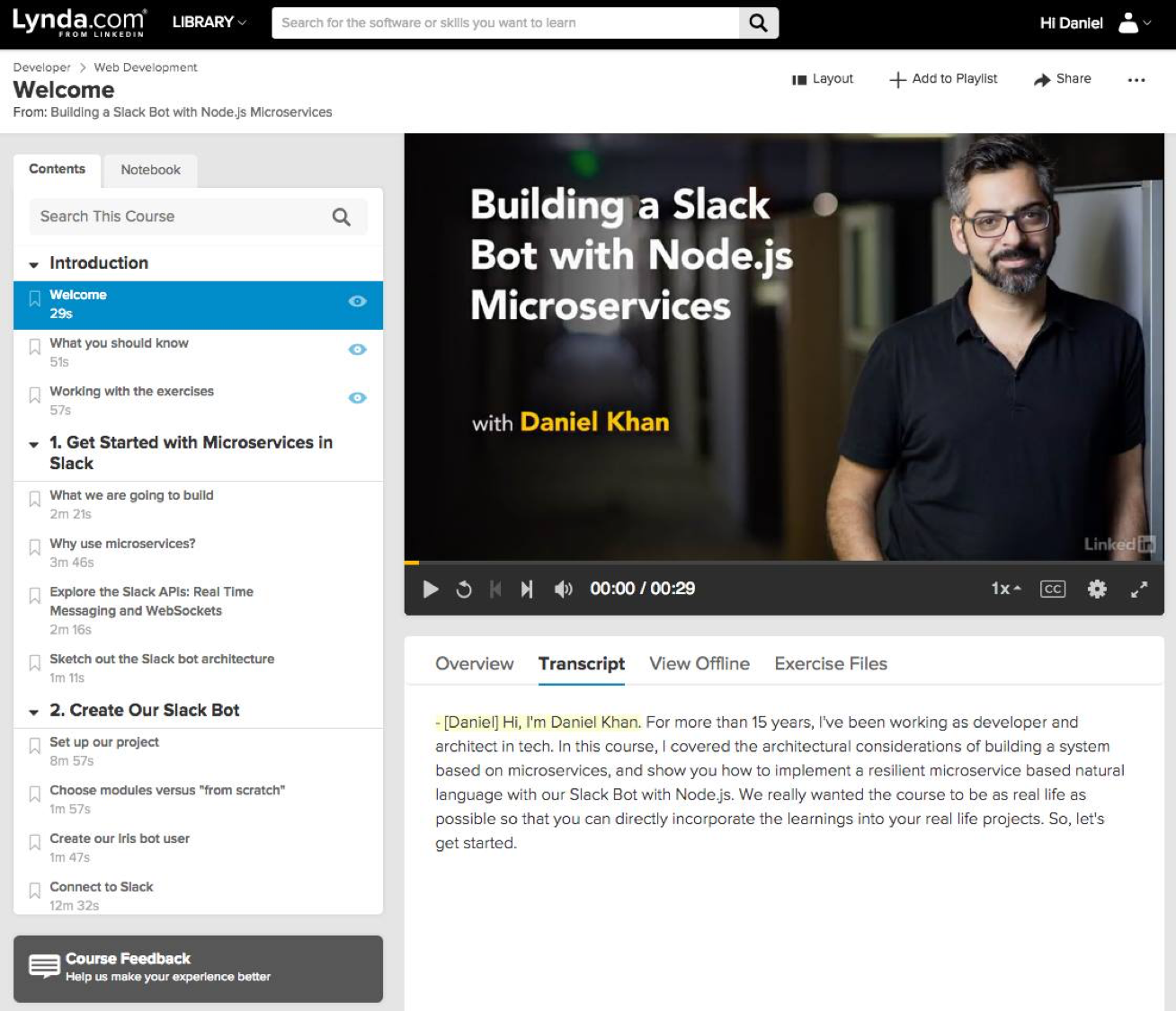Open the View Offline tab
Screen dimensions: 1176x1011
tap(699, 664)
